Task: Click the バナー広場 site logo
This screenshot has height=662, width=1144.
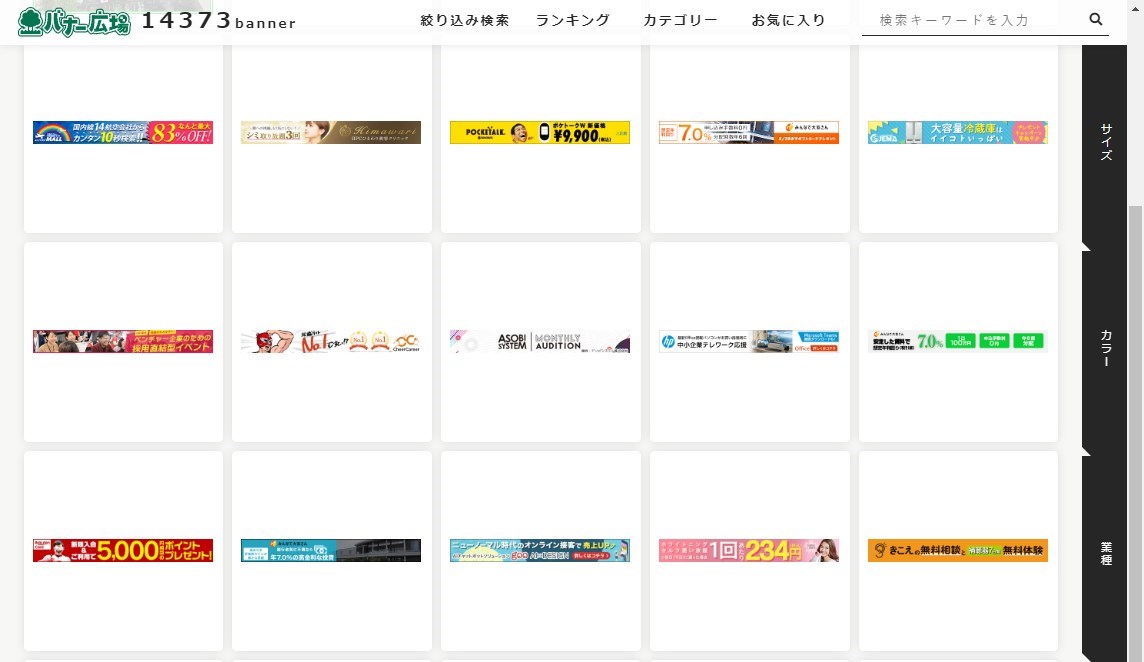Action: (74, 22)
